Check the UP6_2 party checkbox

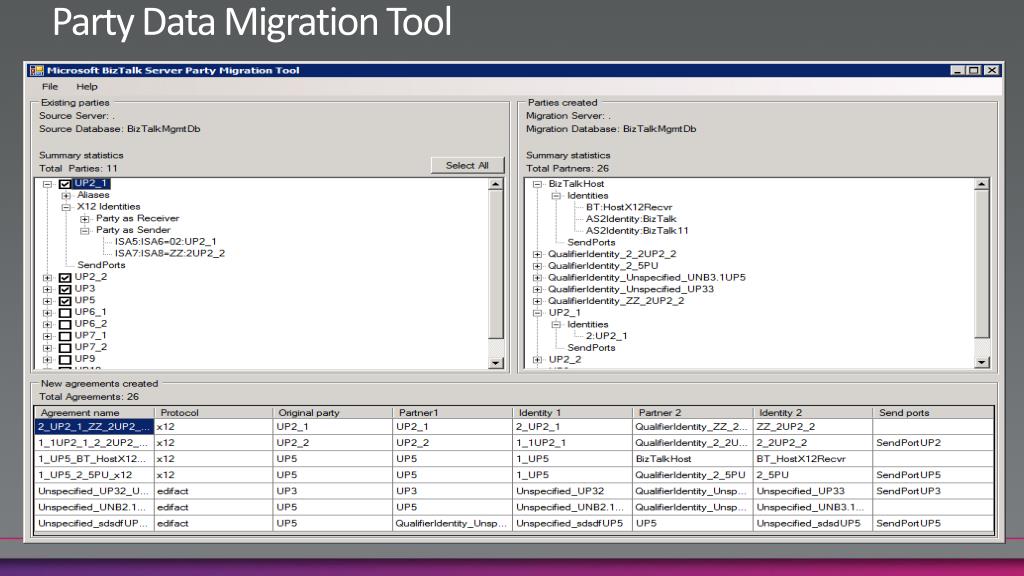65,324
